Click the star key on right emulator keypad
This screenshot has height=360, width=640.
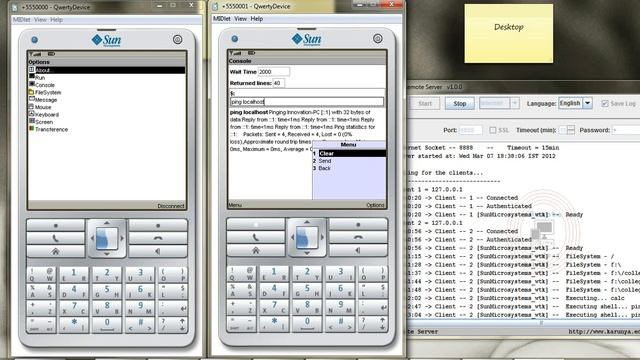point(274,324)
